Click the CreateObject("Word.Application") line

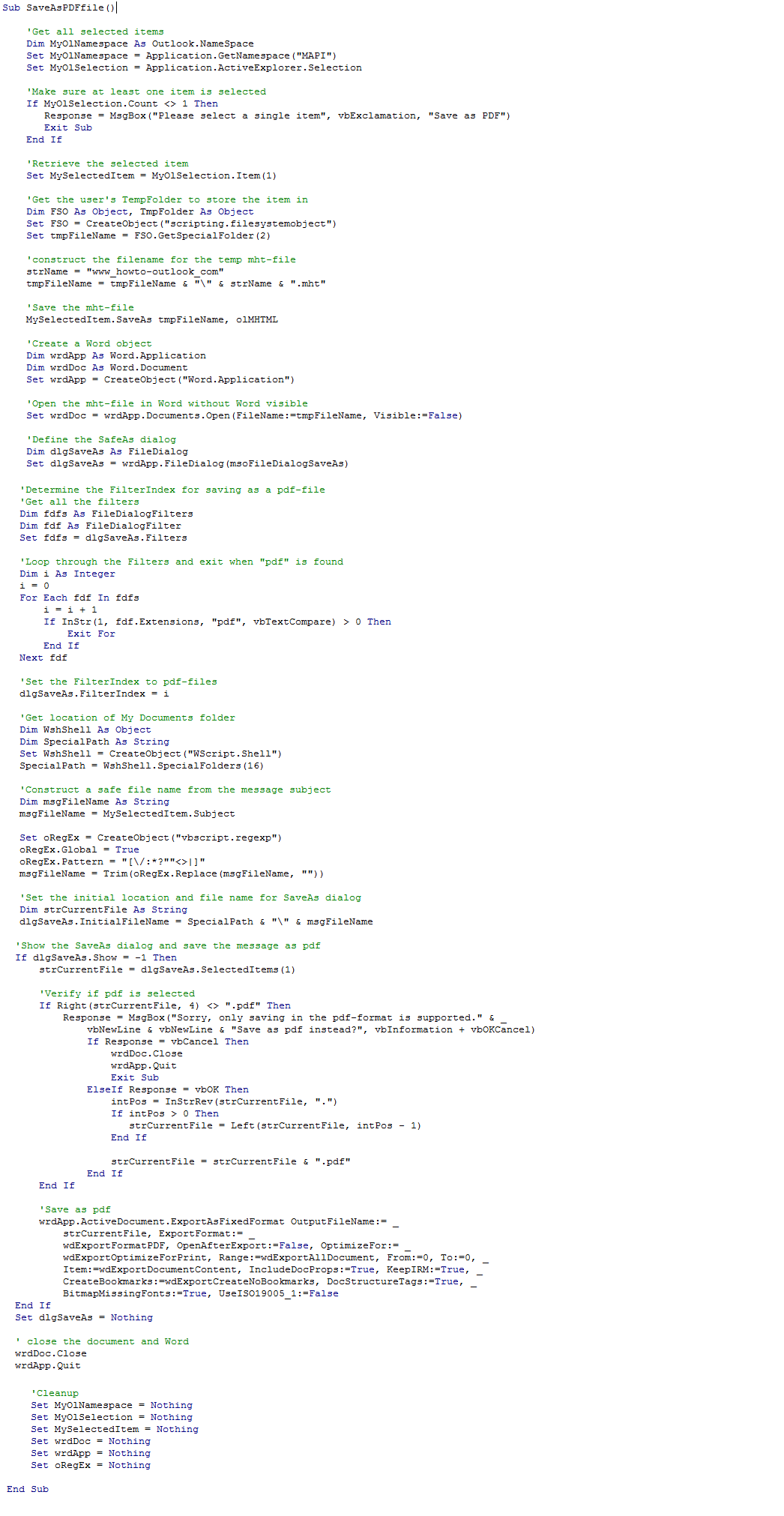click(x=160, y=379)
